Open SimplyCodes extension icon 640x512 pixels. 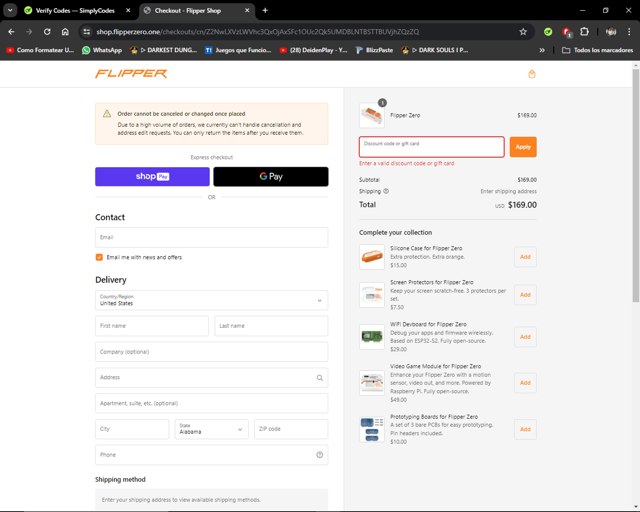click(548, 31)
